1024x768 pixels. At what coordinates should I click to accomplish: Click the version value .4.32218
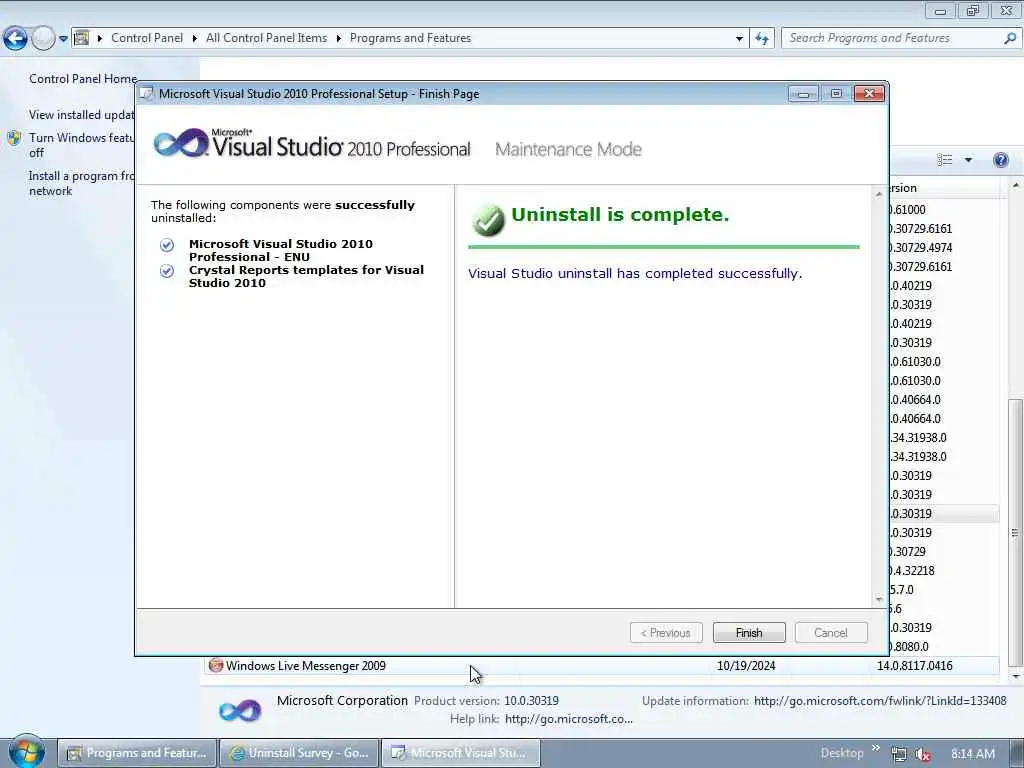click(x=912, y=571)
